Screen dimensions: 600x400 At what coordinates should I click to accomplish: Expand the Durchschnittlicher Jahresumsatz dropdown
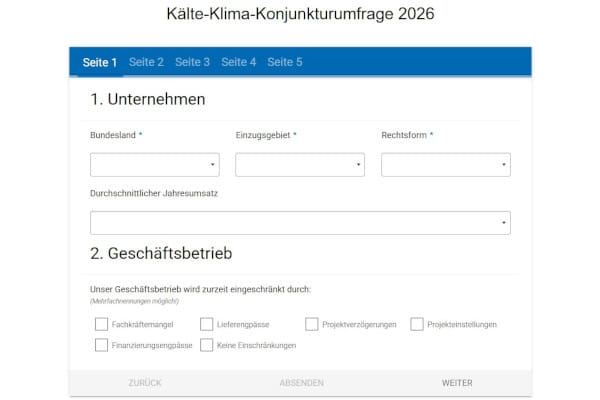[x=300, y=223]
